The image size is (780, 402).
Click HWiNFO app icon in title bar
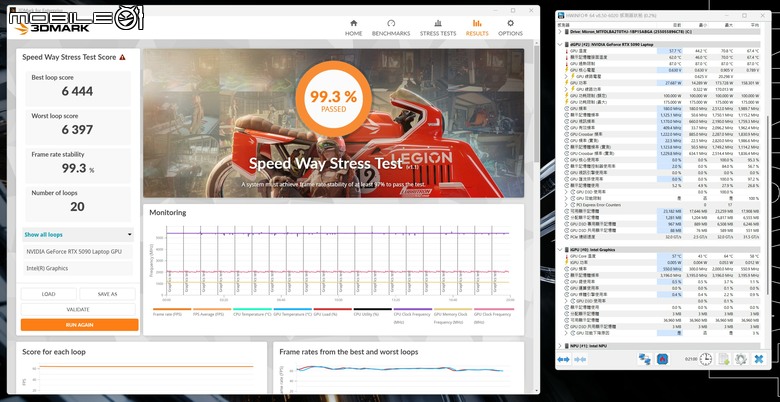[x=562, y=15]
